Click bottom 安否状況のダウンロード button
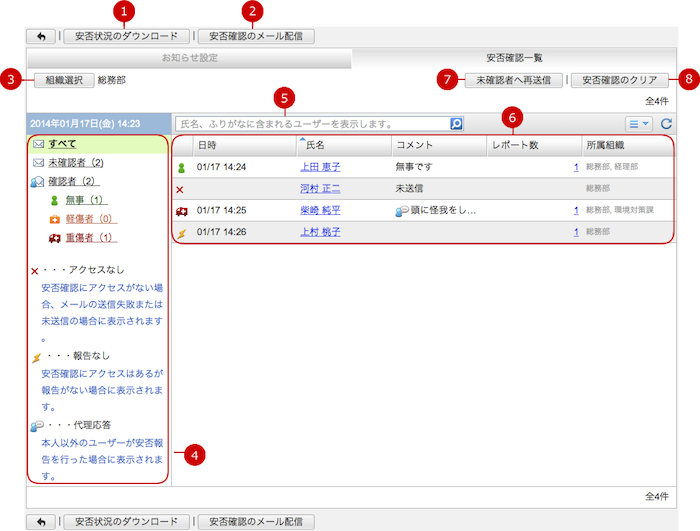The height and width of the screenshot is (531, 700). (126, 522)
